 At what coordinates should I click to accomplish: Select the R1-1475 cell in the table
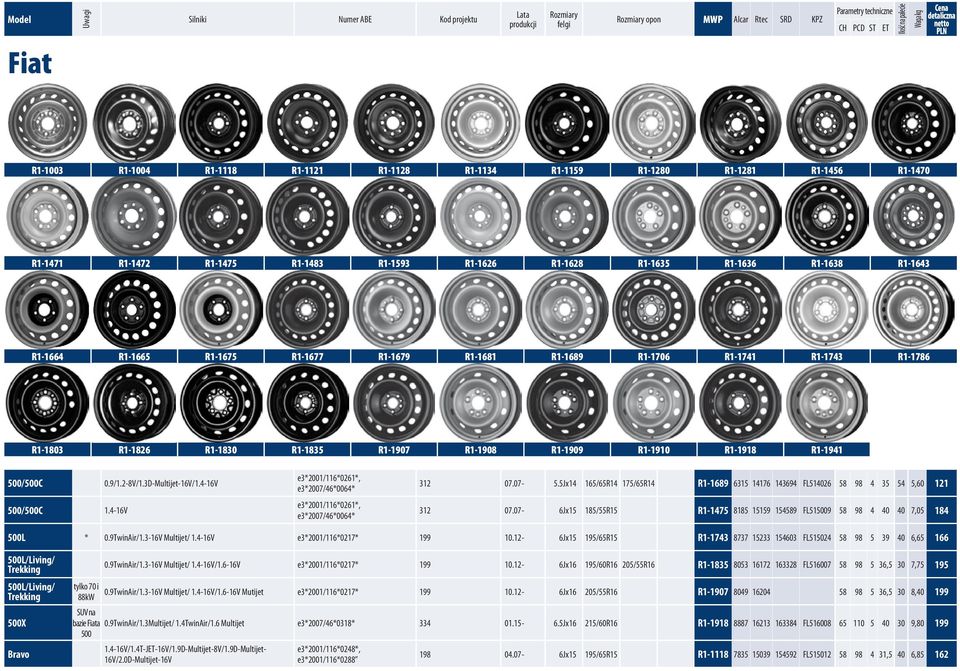point(713,511)
